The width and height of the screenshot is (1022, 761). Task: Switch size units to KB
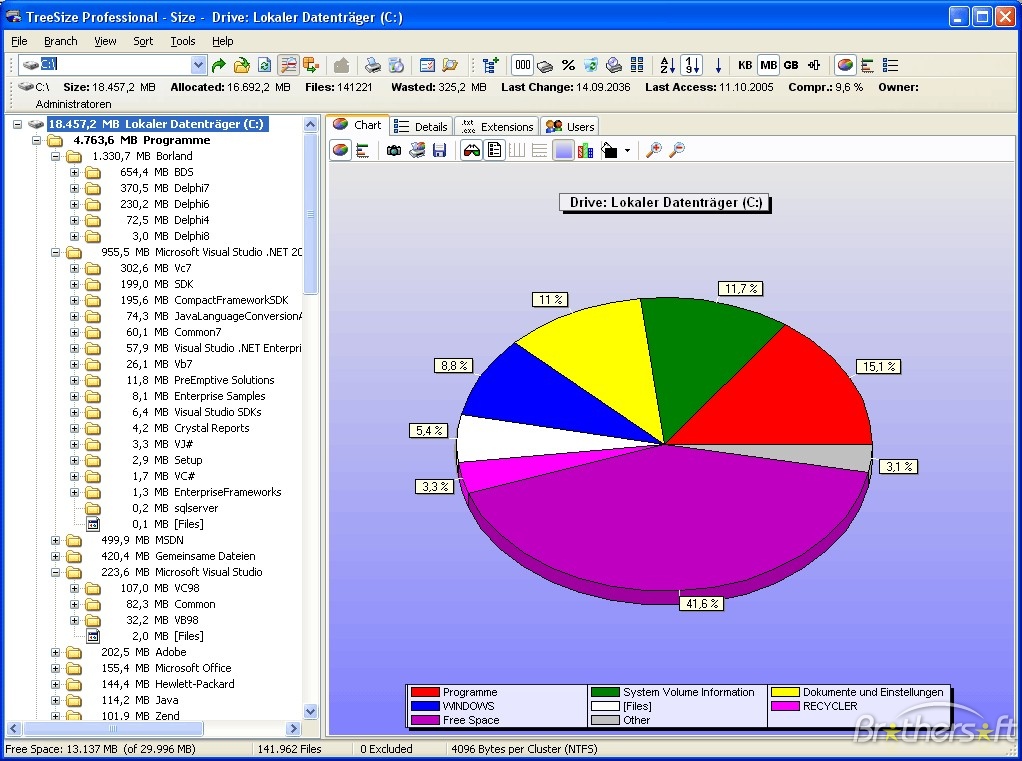tap(745, 65)
